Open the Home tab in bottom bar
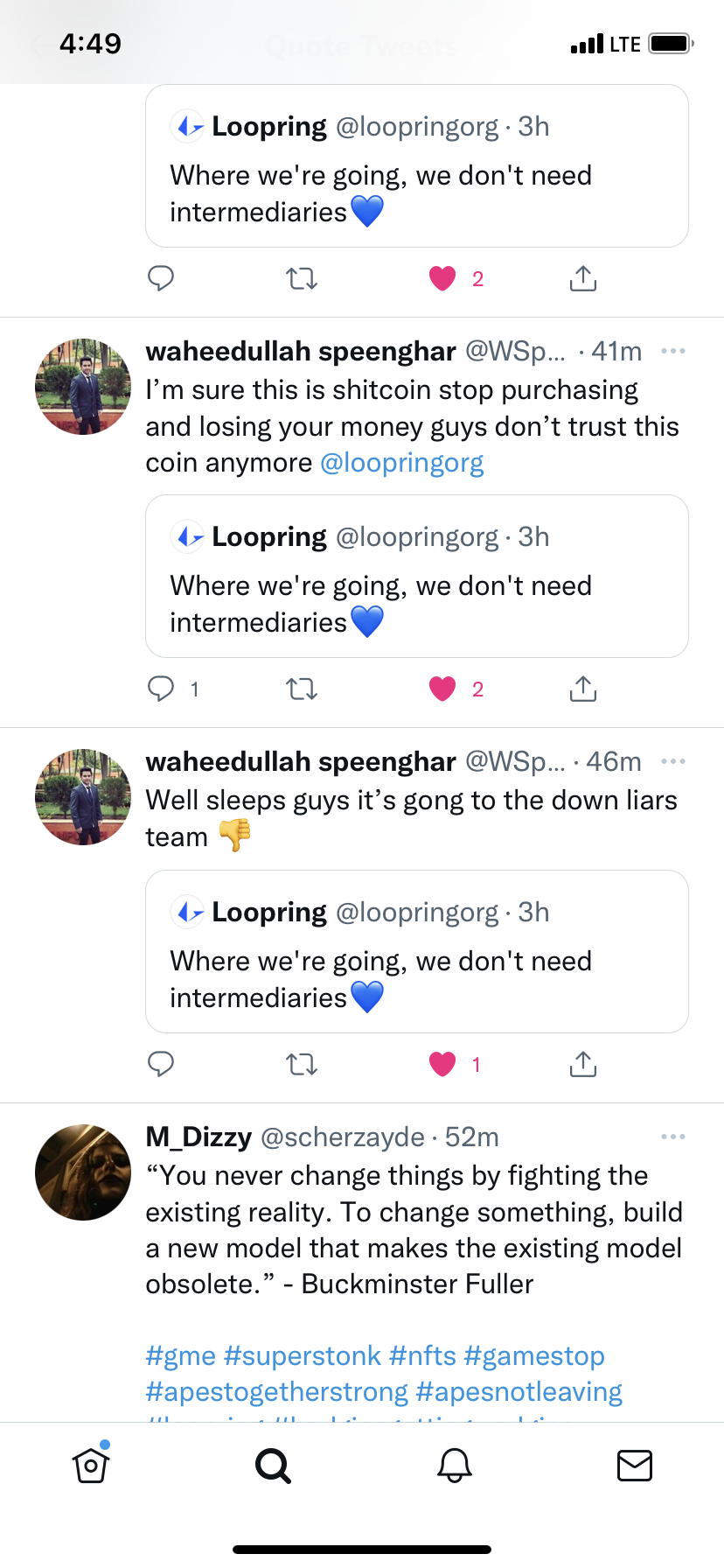 pyautogui.click(x=91, y=1465)
